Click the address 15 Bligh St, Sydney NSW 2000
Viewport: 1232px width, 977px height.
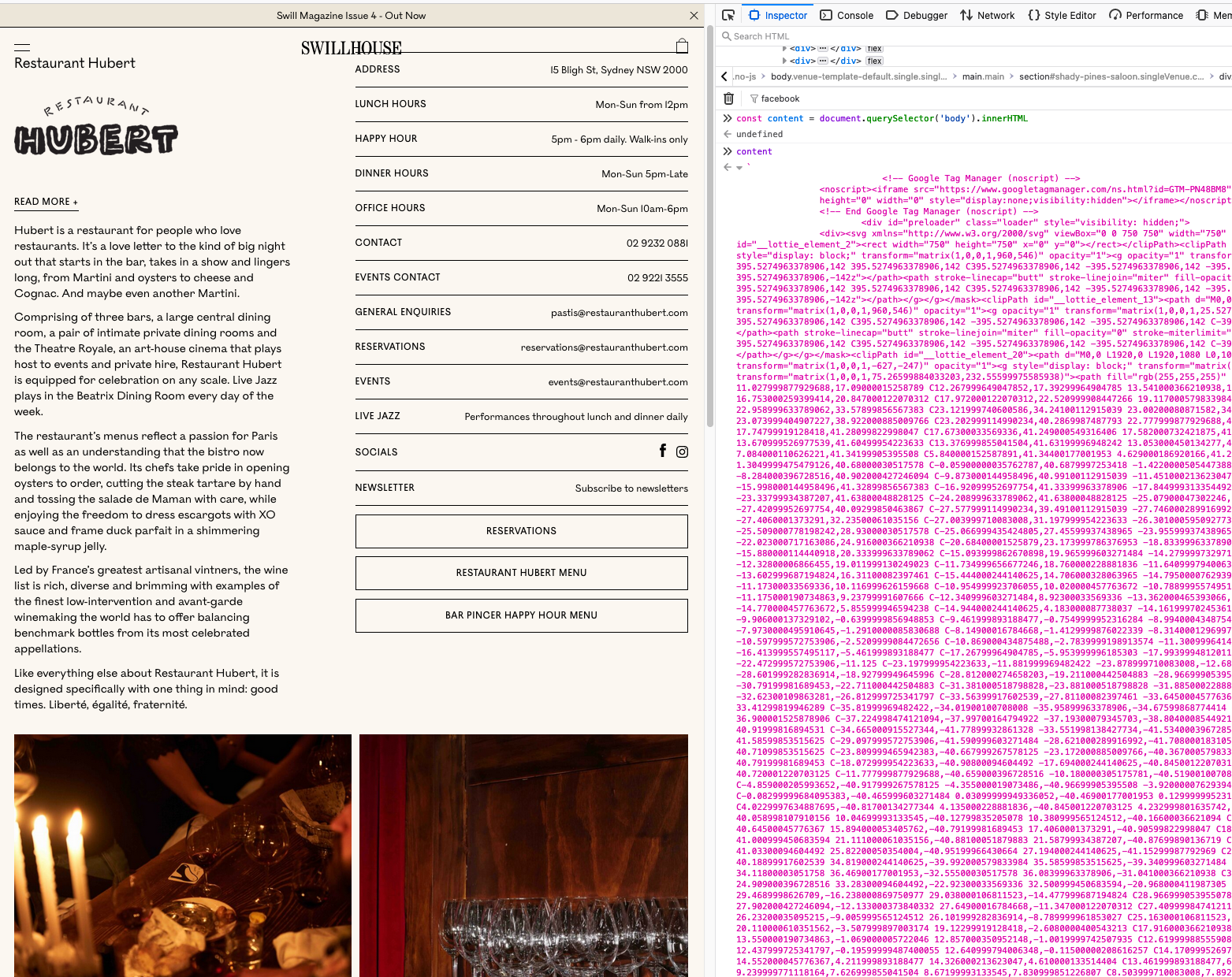619,70
